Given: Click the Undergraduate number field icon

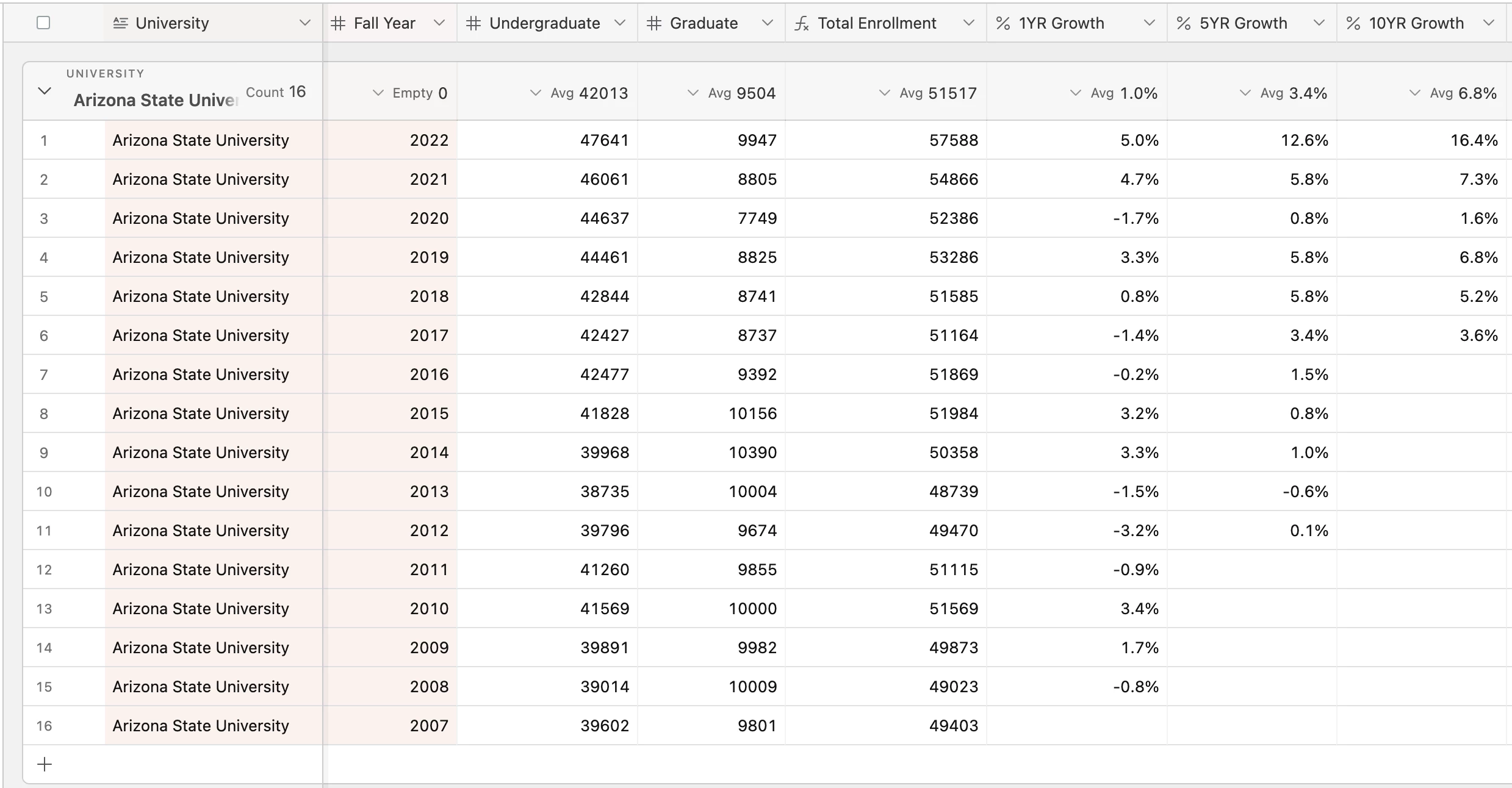Looking at the screenshot, I should 473,23.
